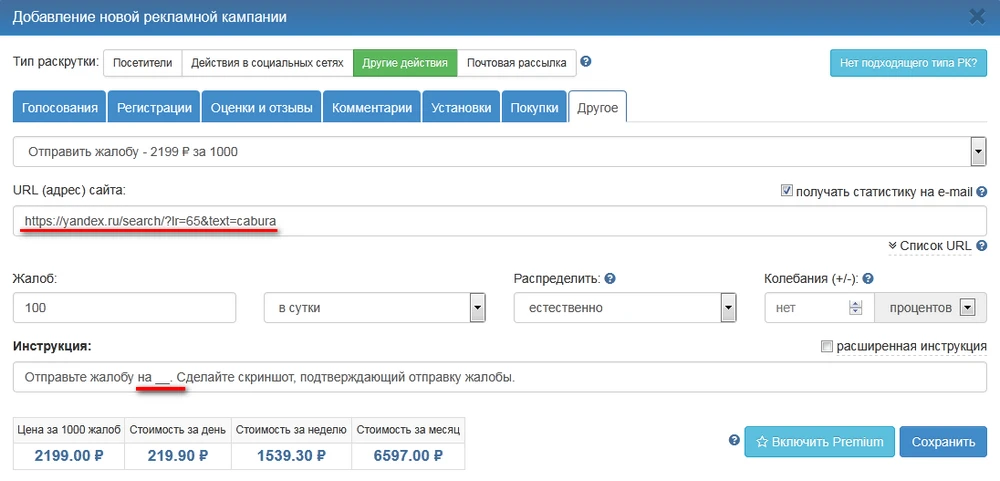1000x481 pixels.
Task: Toggle получать статистику на e-mail checkbox
Action: click(786, 190)
